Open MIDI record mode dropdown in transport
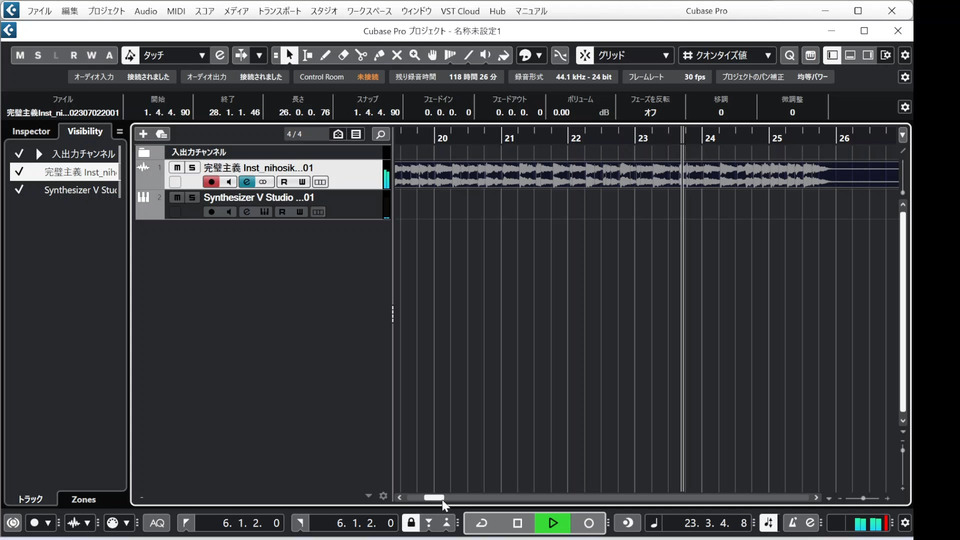 click(127, 523)
